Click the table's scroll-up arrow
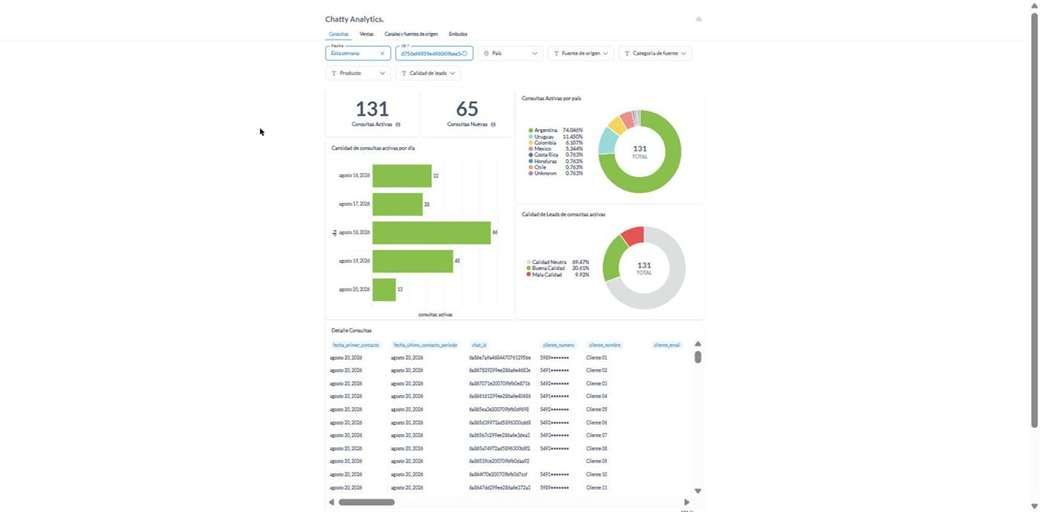 pyautogui.click(x=698, y=344)
